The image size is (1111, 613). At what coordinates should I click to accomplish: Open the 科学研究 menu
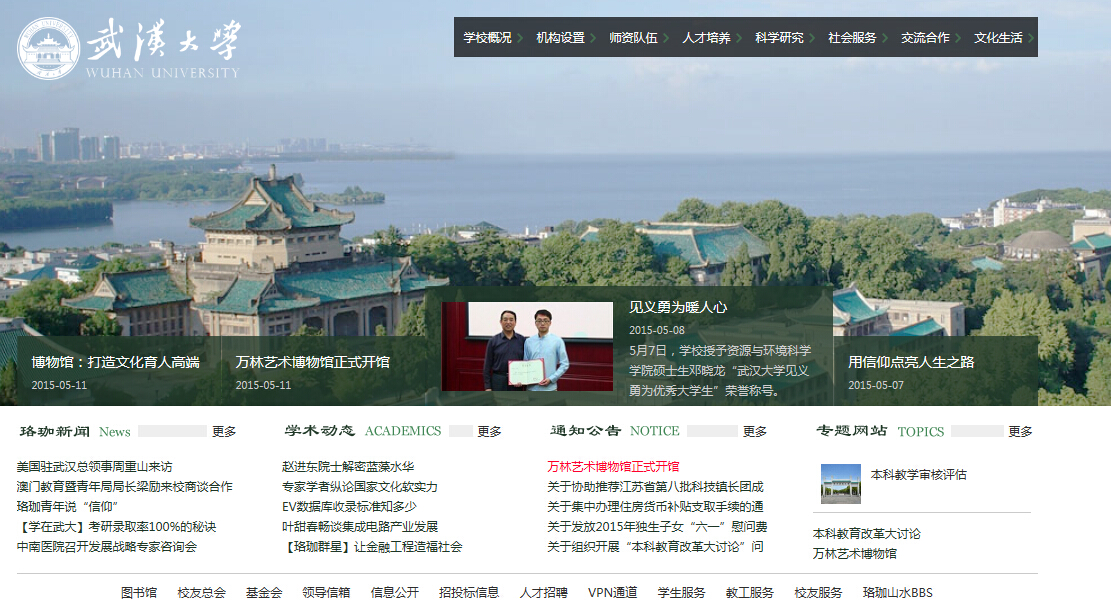(778, 37)
